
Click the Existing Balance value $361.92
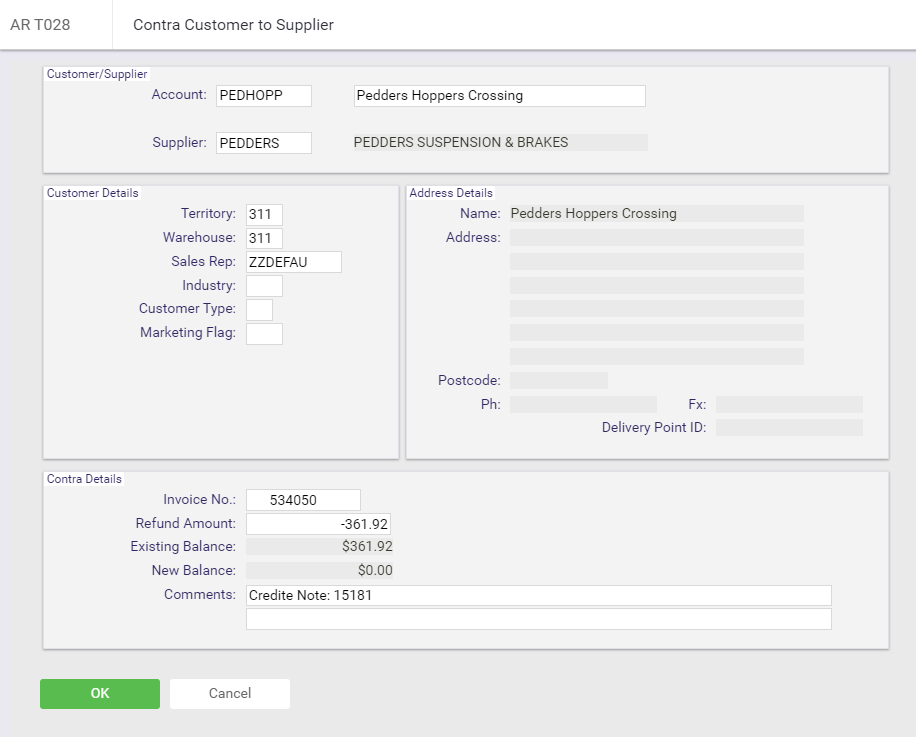(x=319, y=547)
